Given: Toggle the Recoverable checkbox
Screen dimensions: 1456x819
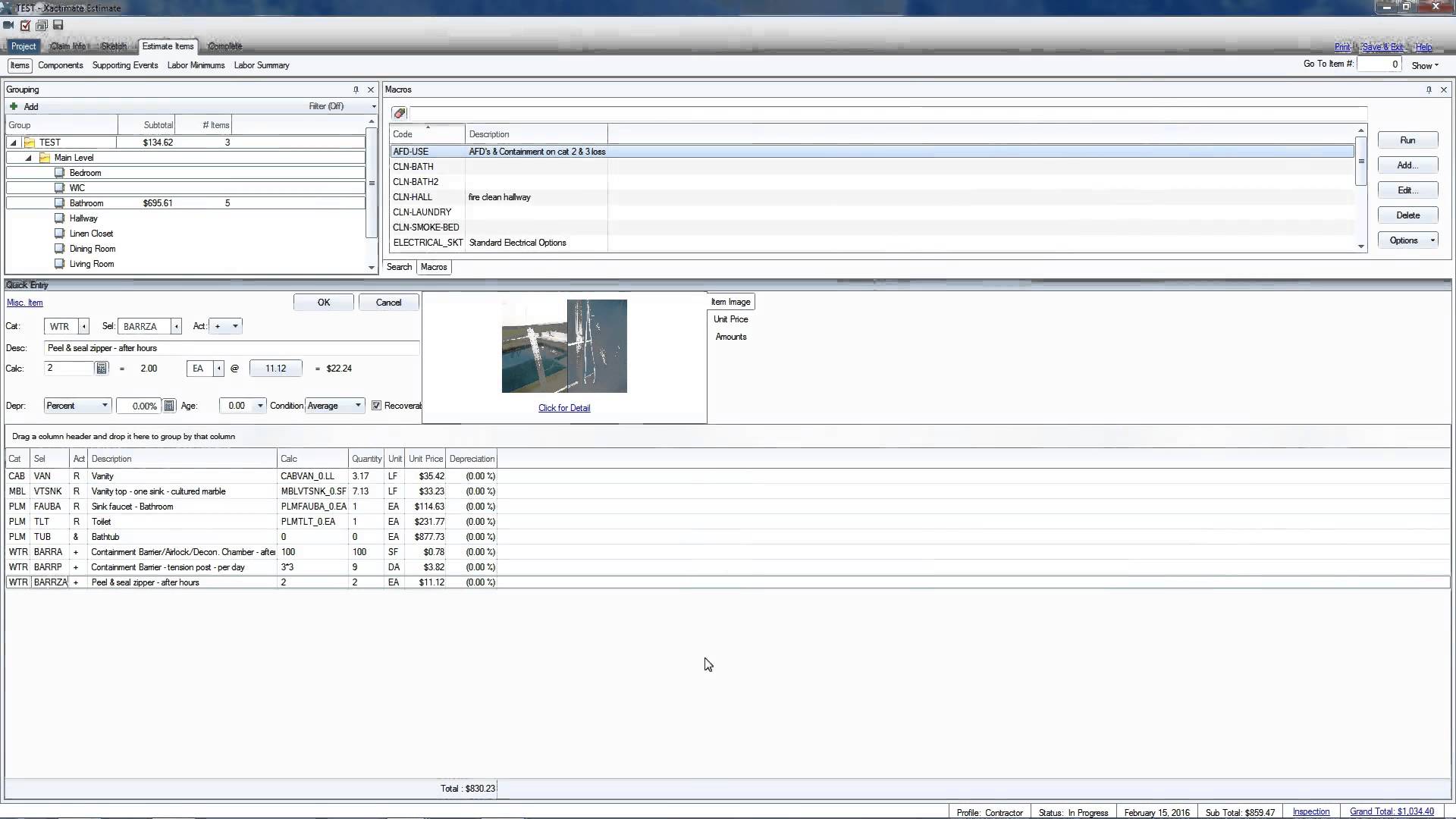Looking at the screenshot, I should 376,406.
